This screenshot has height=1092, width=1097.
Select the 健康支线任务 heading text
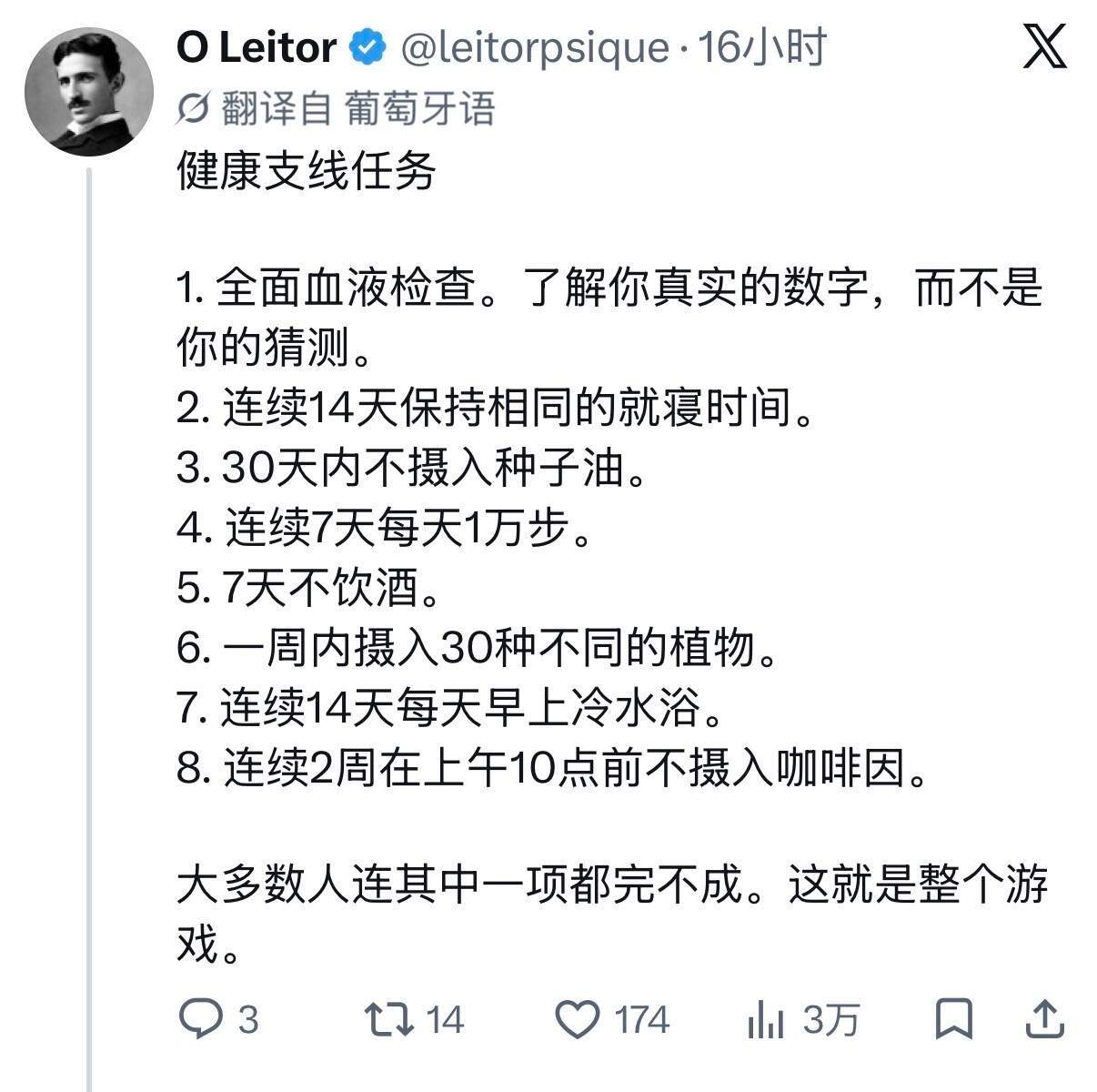click(x=307, y=171)
